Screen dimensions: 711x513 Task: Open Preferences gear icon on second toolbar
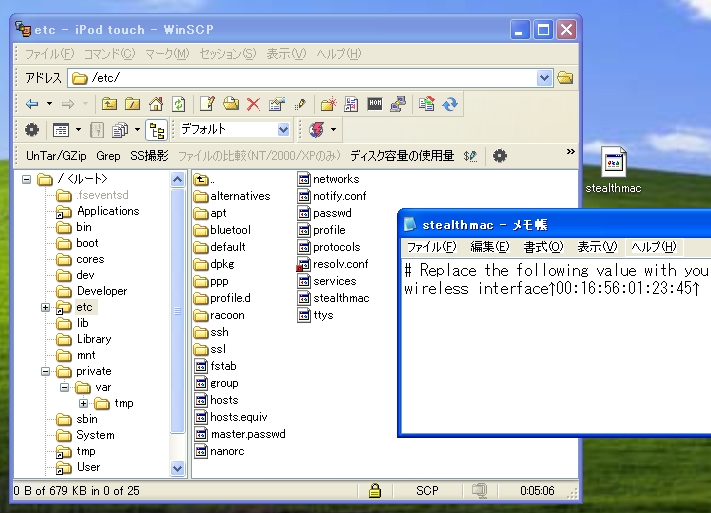pyautogui.click(x=32, y=130)
